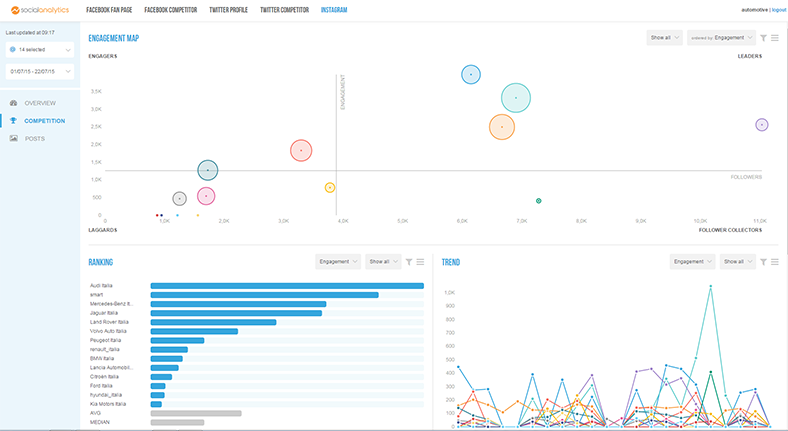Image resolution: width=788 pixels, height=431 pixels.
Task: Select the Competition menu item
Action: click(x=45, y=121)
